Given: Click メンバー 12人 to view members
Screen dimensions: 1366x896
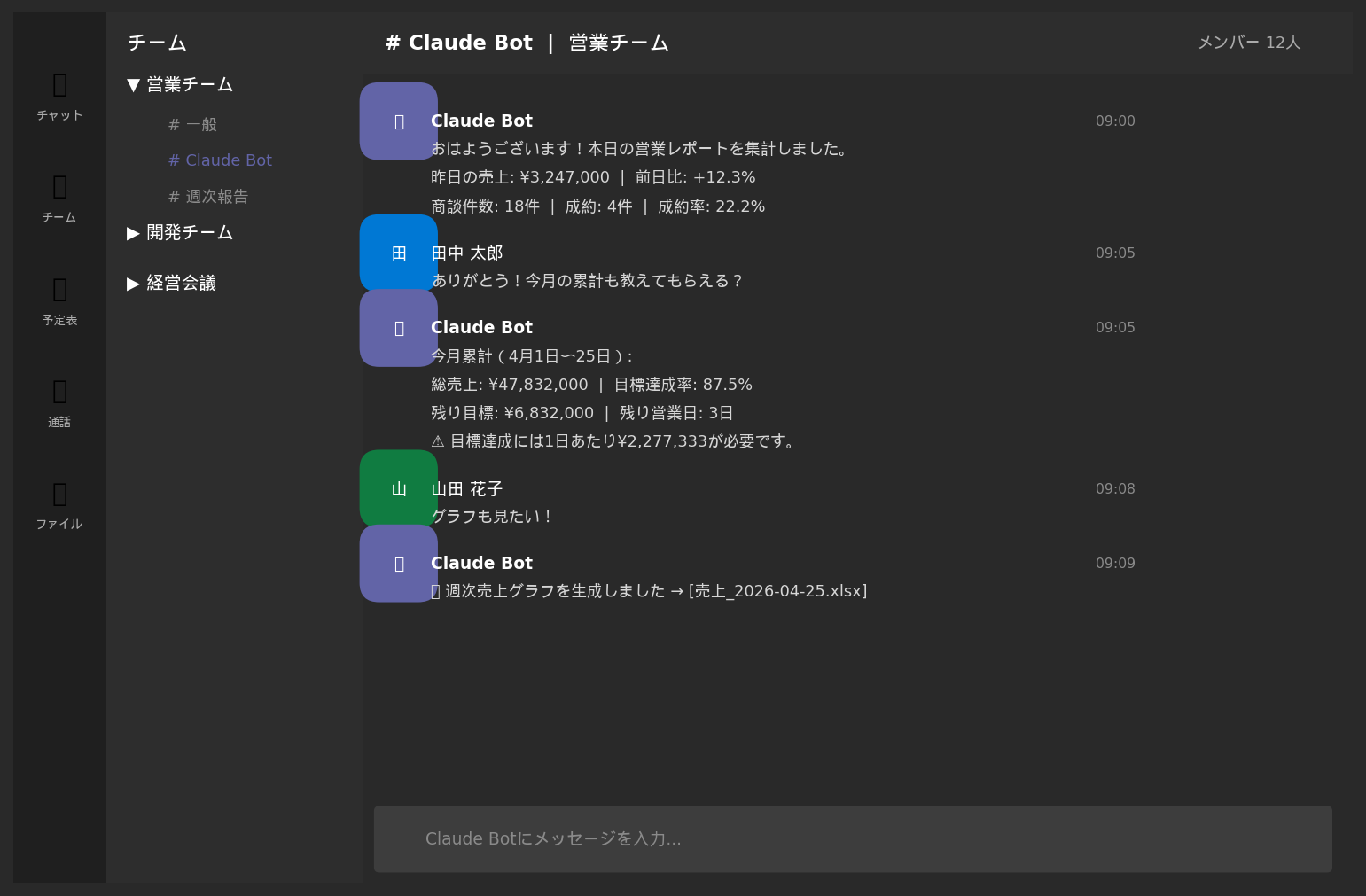Looking at the screenshot, I should 1249,42.
